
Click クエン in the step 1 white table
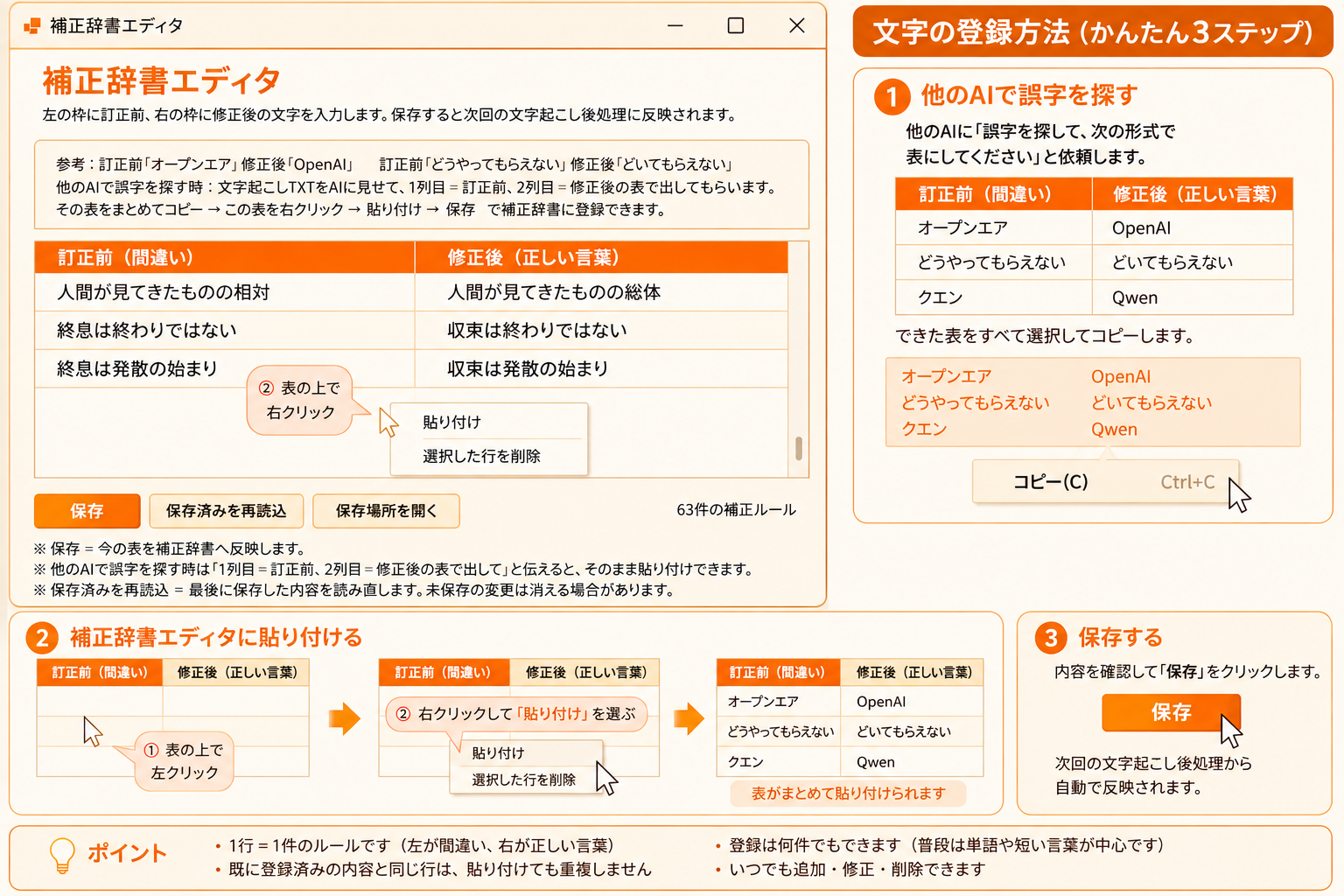tap(994, 297)
